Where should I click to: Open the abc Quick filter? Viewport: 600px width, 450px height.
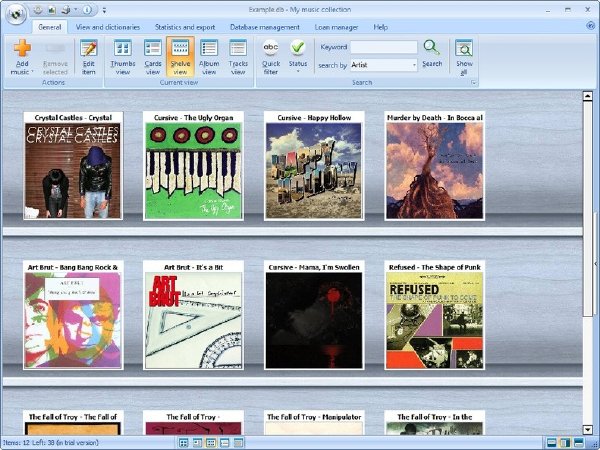tap(271, 57)
